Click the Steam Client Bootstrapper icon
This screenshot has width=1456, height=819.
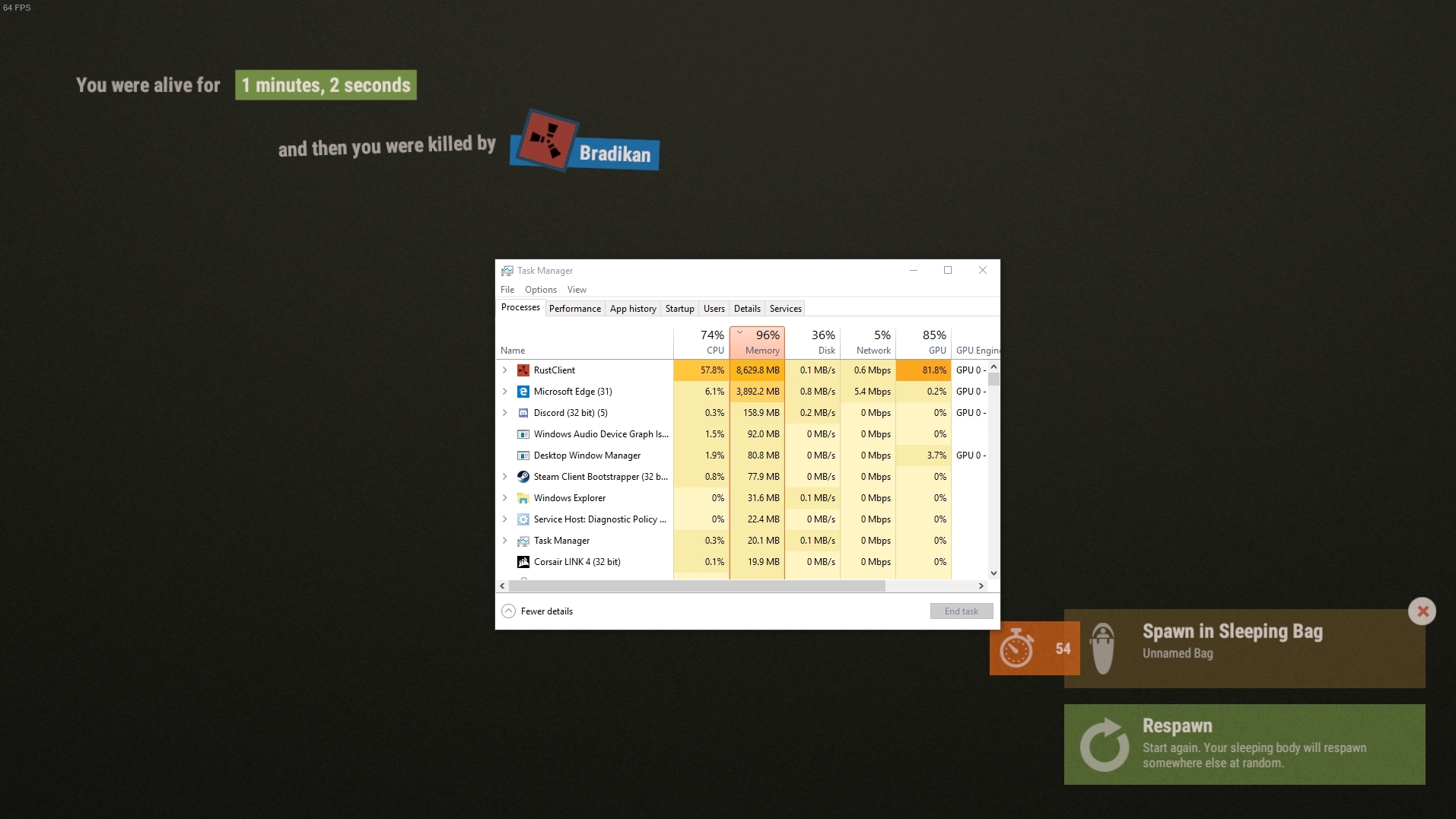(523, 477)
